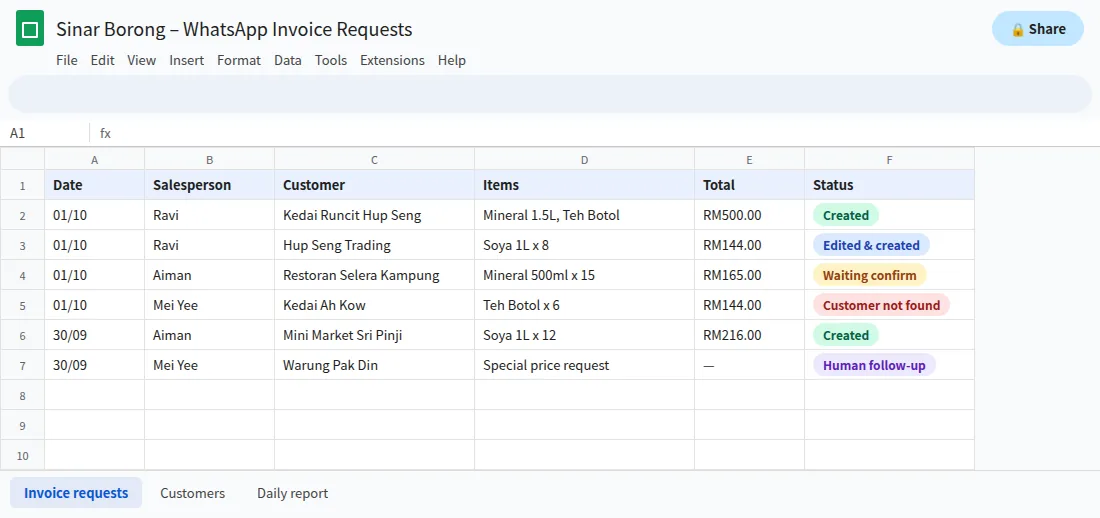Click the A1 name box
The width and height of the screenshot is (1100, 518).
coord(46,133)
